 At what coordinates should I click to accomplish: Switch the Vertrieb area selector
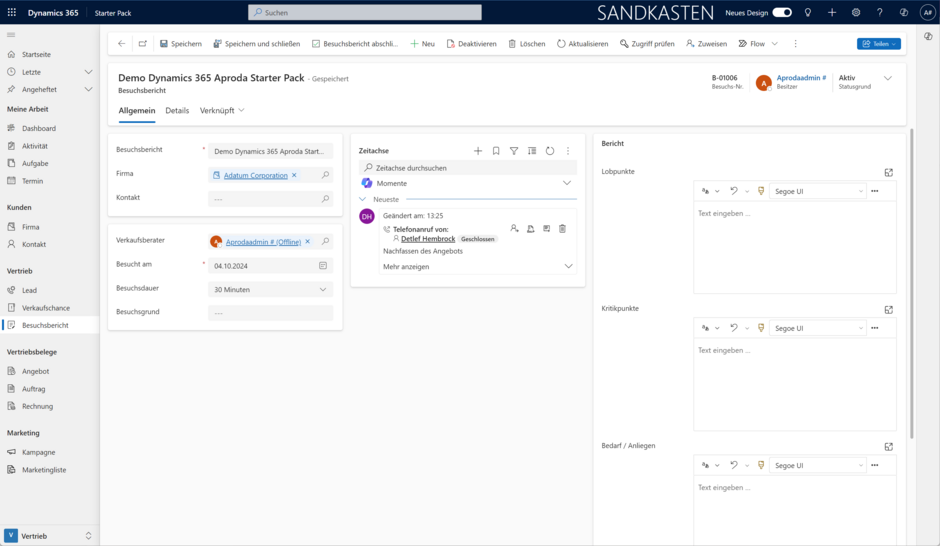pyautogui.click(x=49, y=536)
